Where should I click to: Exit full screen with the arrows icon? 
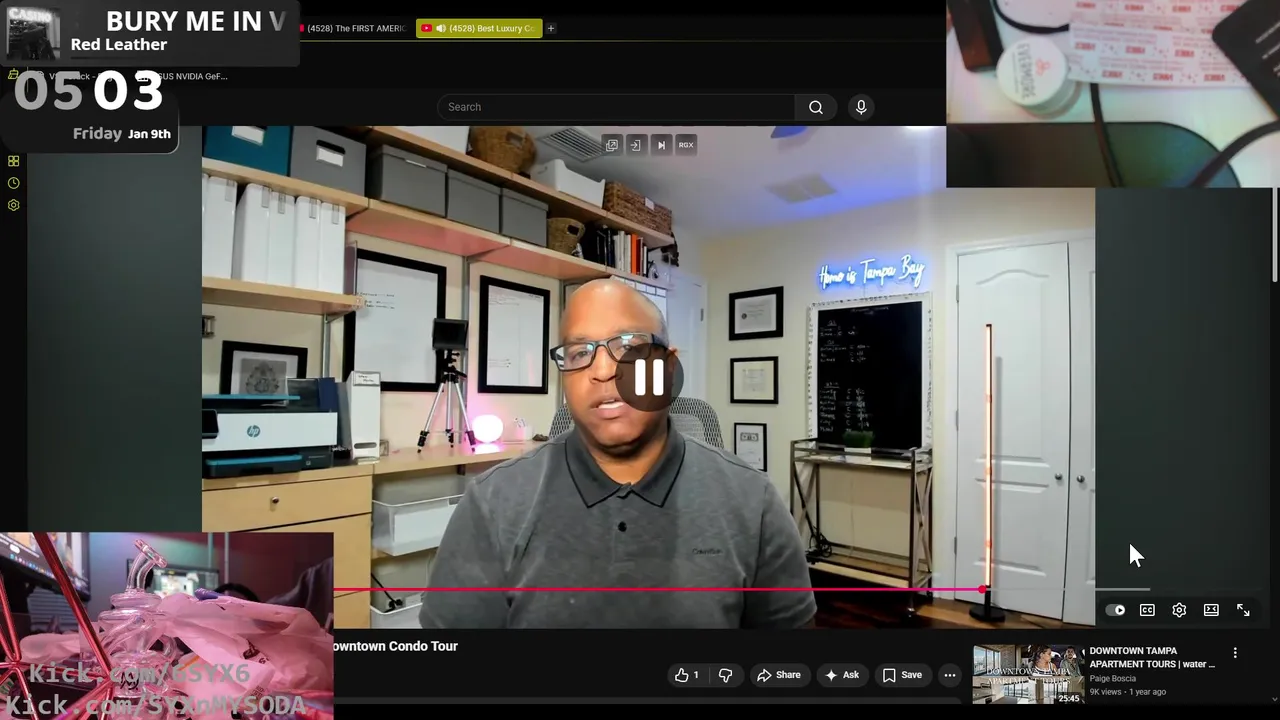tap(1243, 610)
